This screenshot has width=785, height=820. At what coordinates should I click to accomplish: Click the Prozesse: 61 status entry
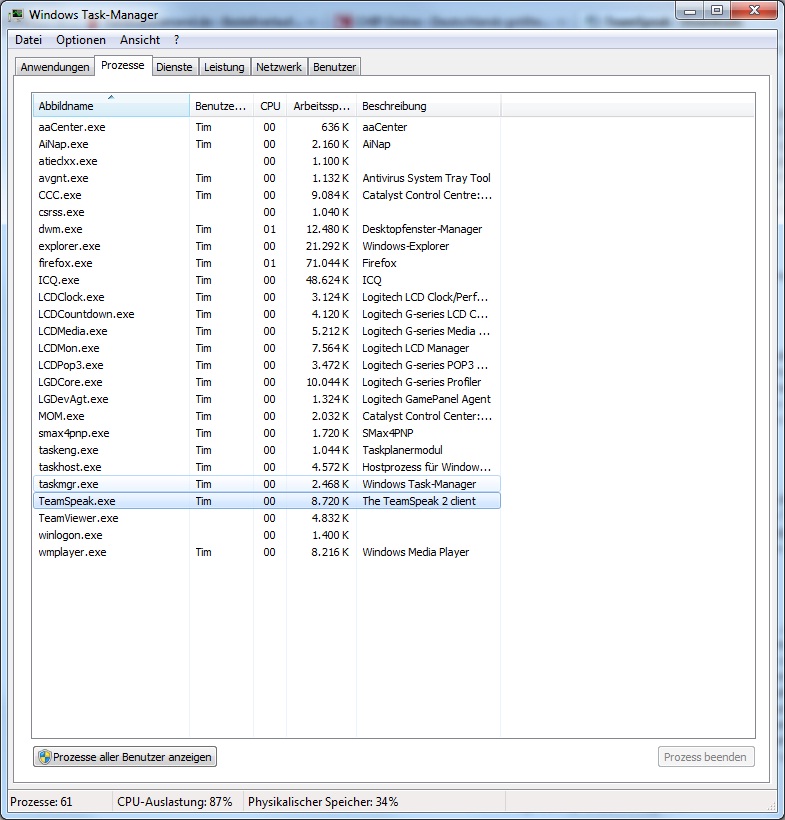pos(41,802)
